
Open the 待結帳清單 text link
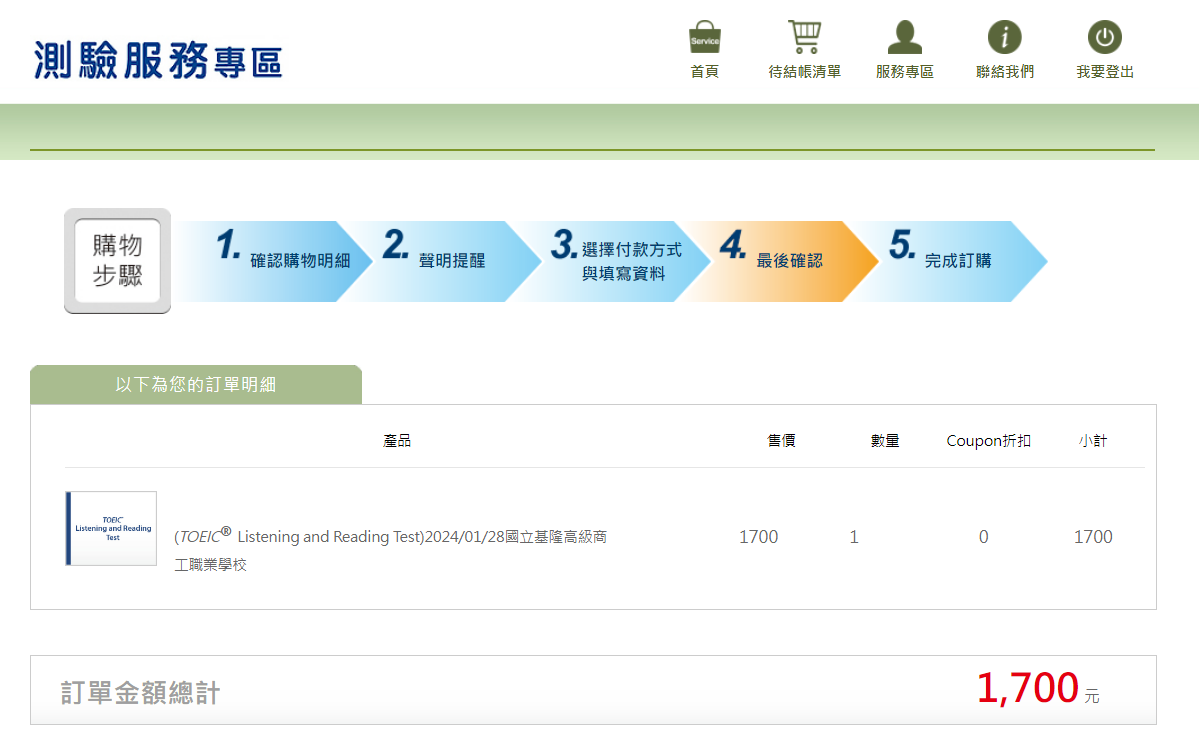[x=804, y=72]
